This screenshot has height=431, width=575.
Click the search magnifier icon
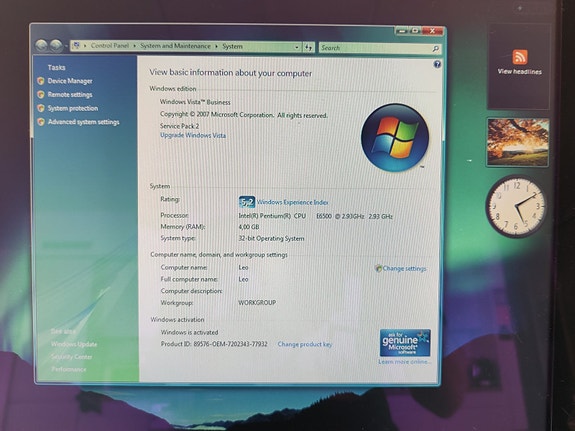(435, 48)
